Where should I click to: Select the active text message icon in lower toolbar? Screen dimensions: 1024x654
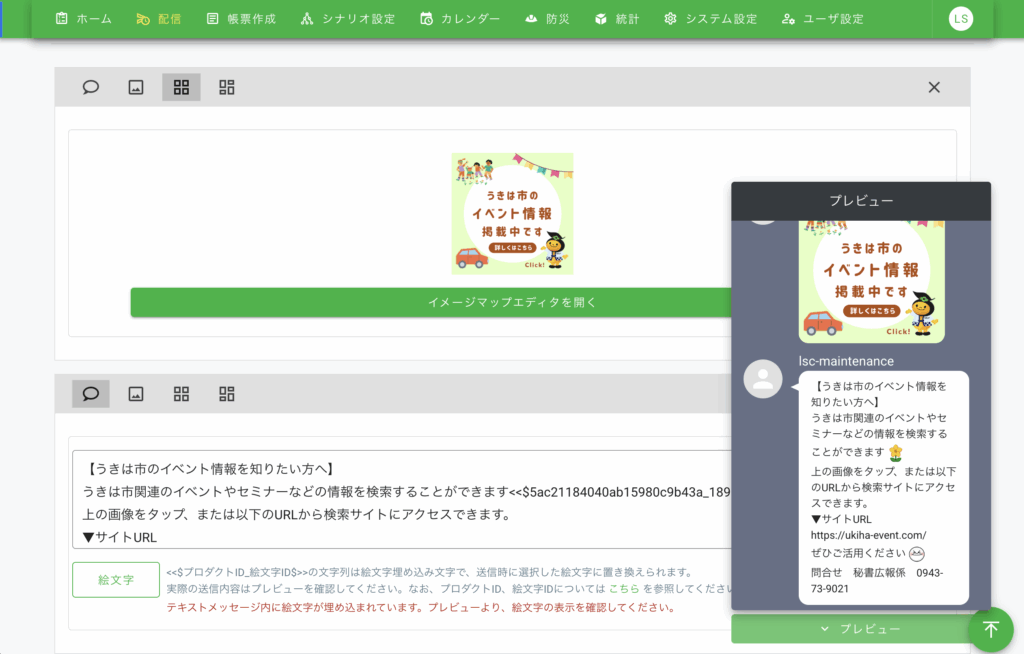[x=91, y=393]
